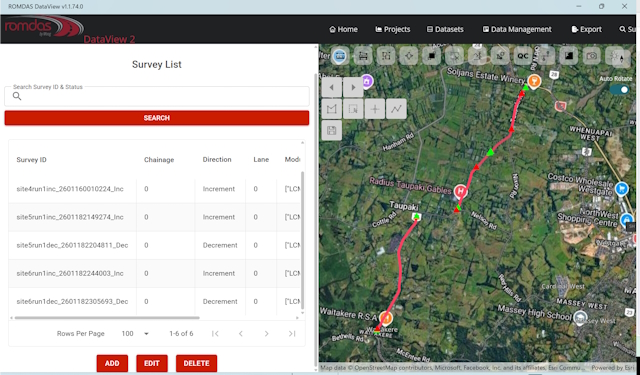Click the black square icon left of camera
This screenshot has width=640, height=375.
coord(569,56)
